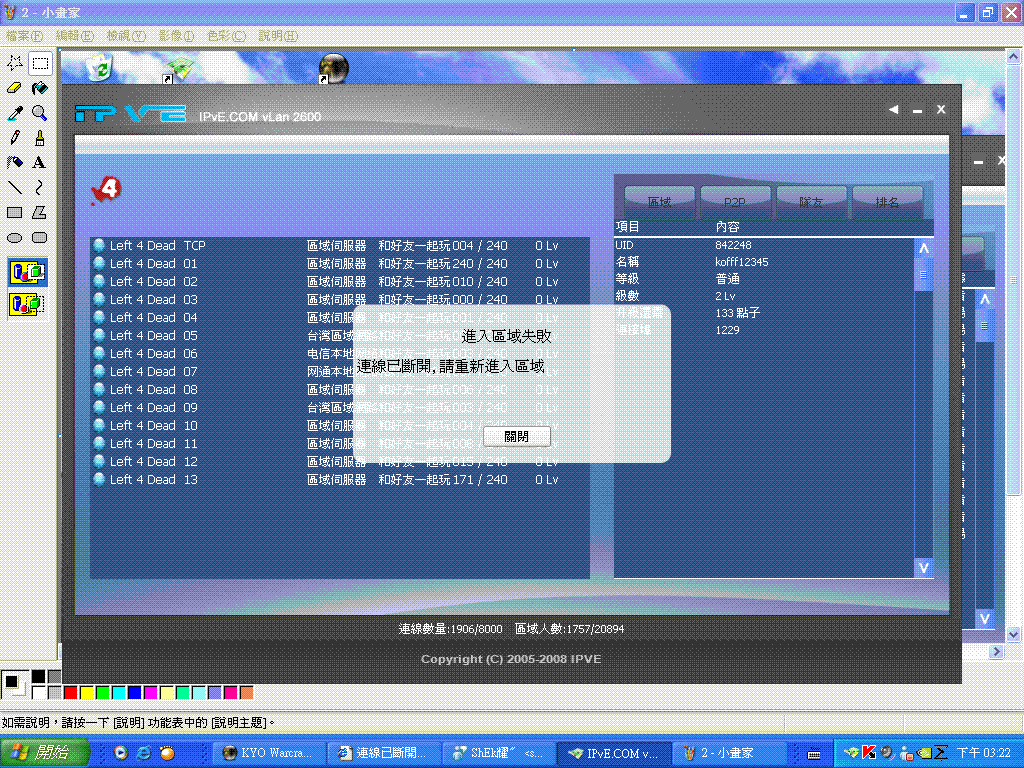Select the Eraser tool in Paint
1024x768 pixels.
(14, 88)
